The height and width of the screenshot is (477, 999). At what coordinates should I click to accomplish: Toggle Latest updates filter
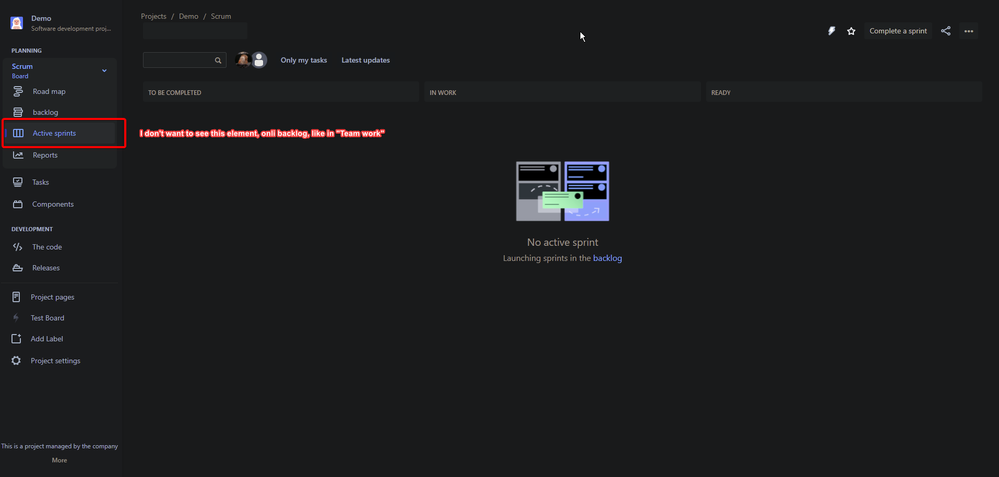366,61
